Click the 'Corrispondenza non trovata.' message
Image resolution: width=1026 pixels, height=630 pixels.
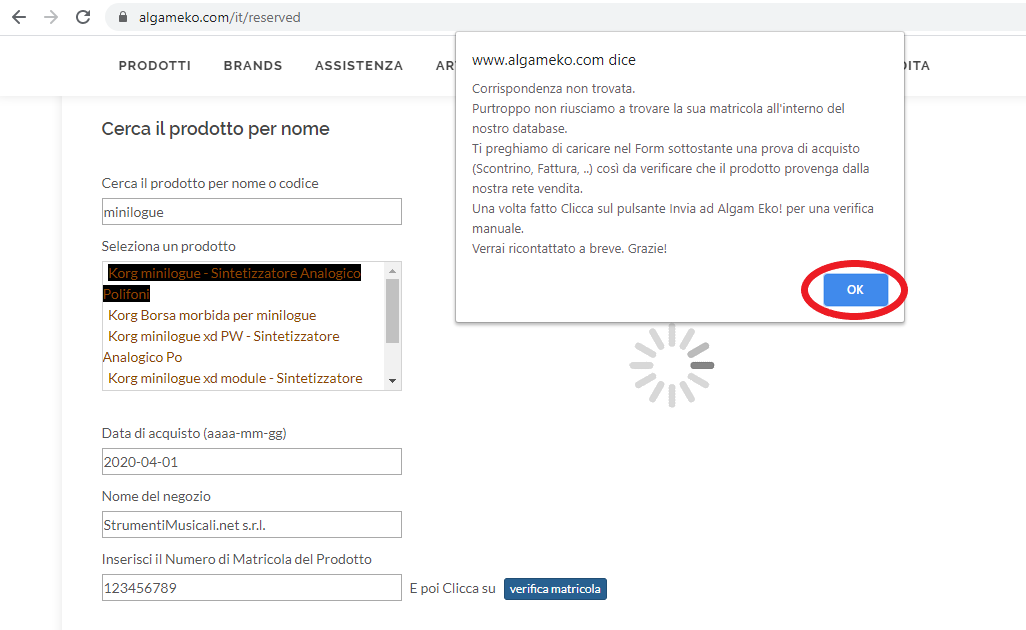(554, 88)
